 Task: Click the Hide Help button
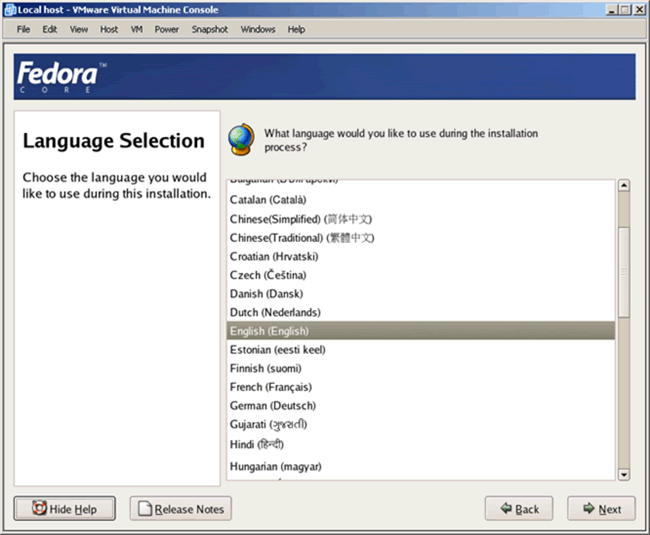(x=64, y=509)
